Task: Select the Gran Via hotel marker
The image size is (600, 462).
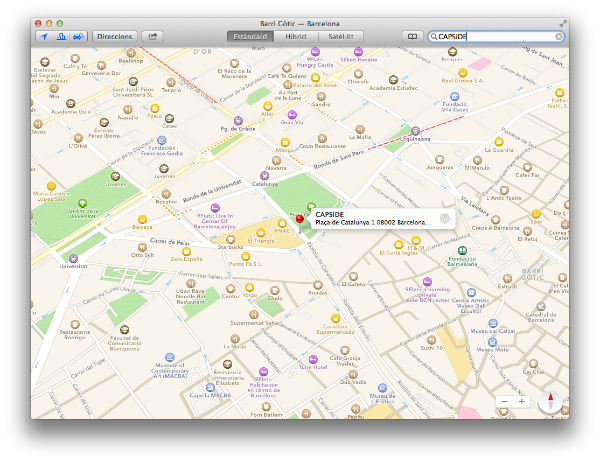Action: (x=292, y=114)
